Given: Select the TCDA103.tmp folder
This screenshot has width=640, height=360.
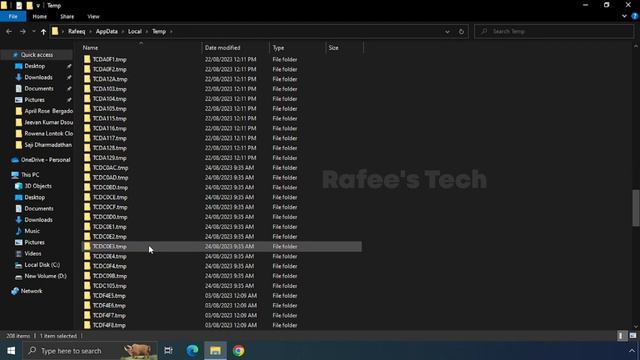Looking at the screenshot, I should [x=109, y=89].
